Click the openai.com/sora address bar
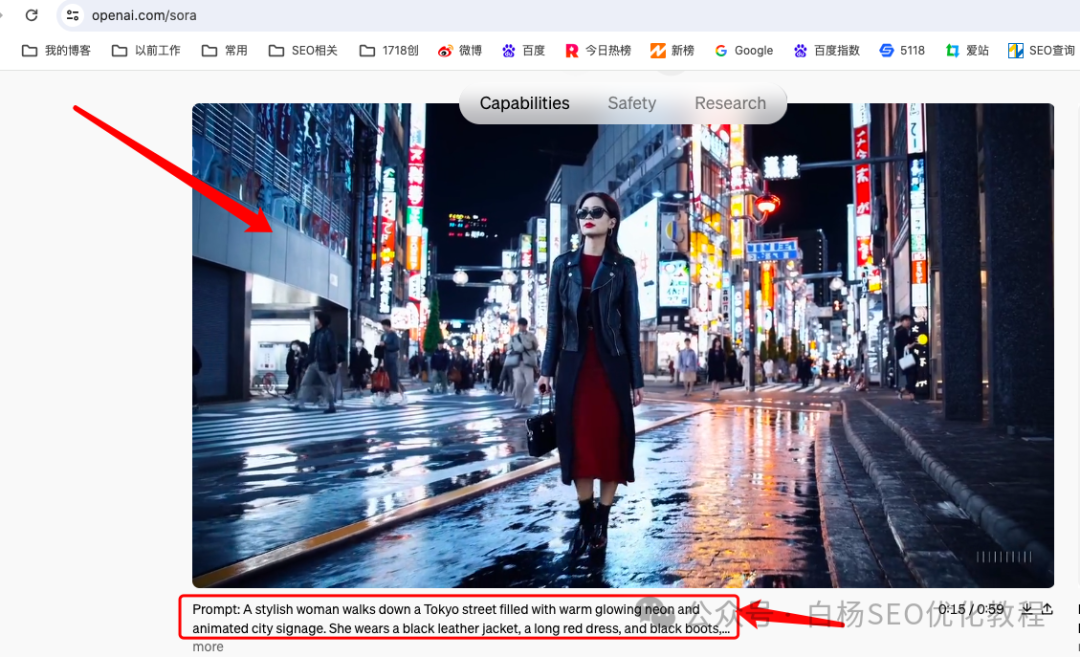Screen dimensions: 1080x657 145,15
